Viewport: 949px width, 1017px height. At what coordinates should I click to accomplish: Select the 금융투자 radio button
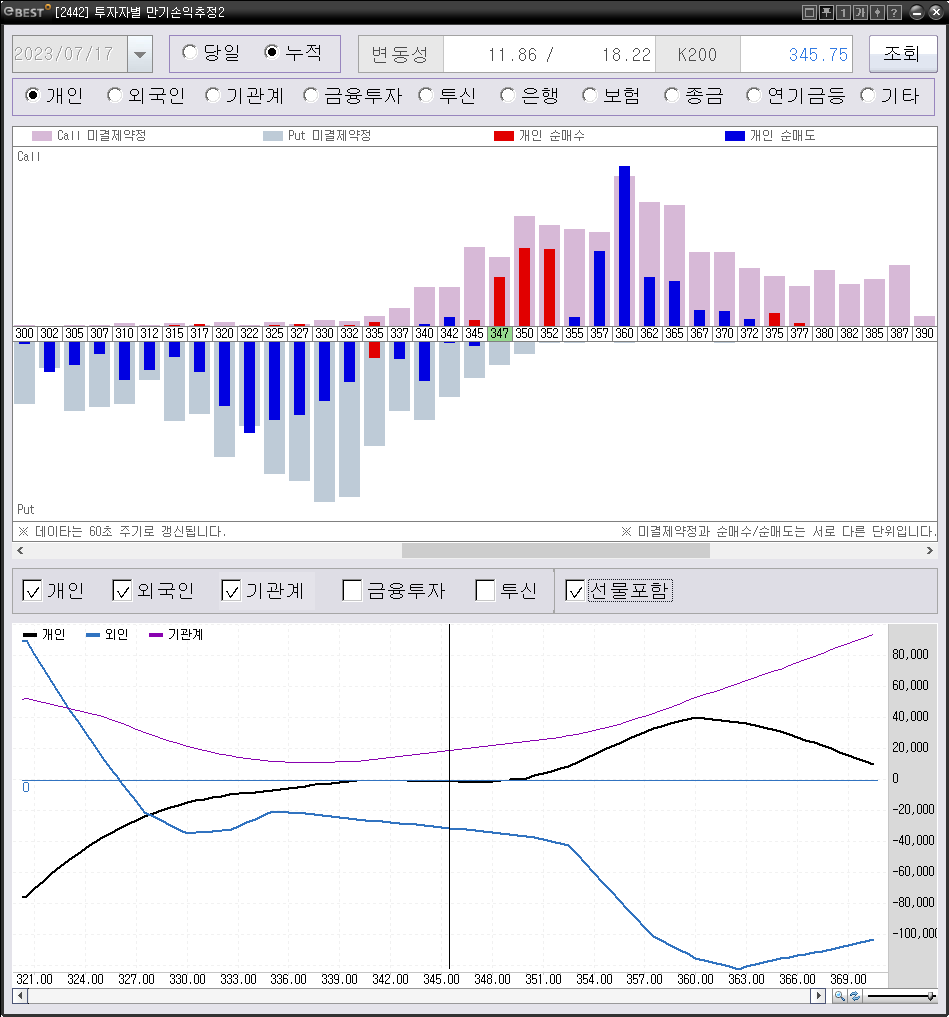click(x=311, y=95)
